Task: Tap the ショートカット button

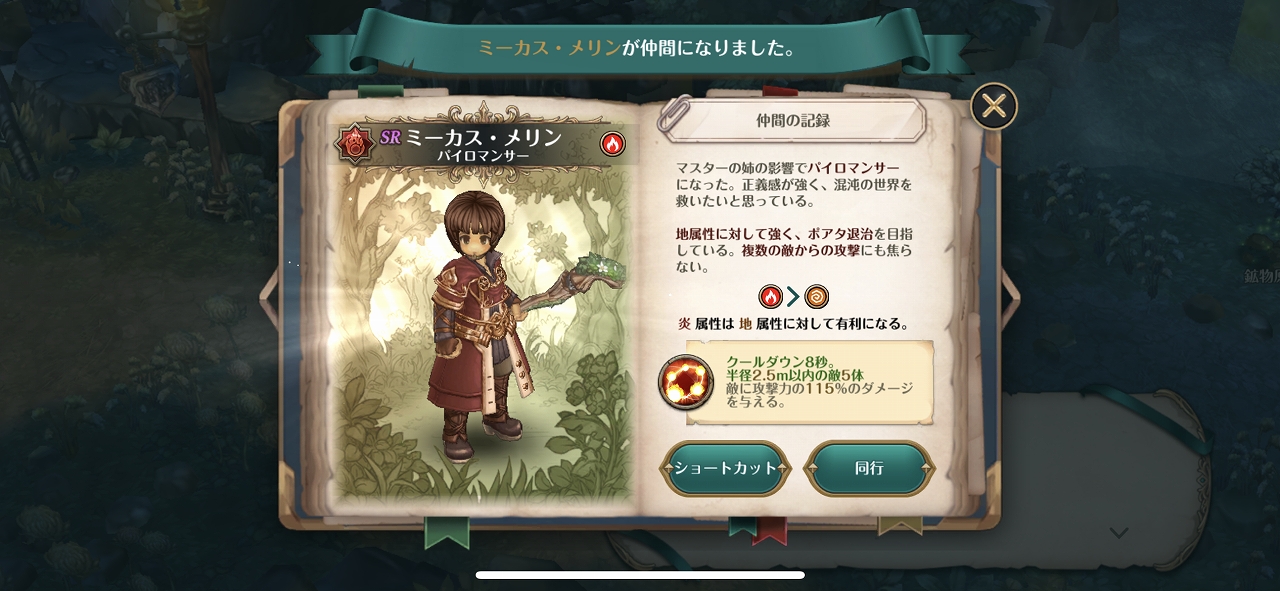Action: [x=725, y=468]
